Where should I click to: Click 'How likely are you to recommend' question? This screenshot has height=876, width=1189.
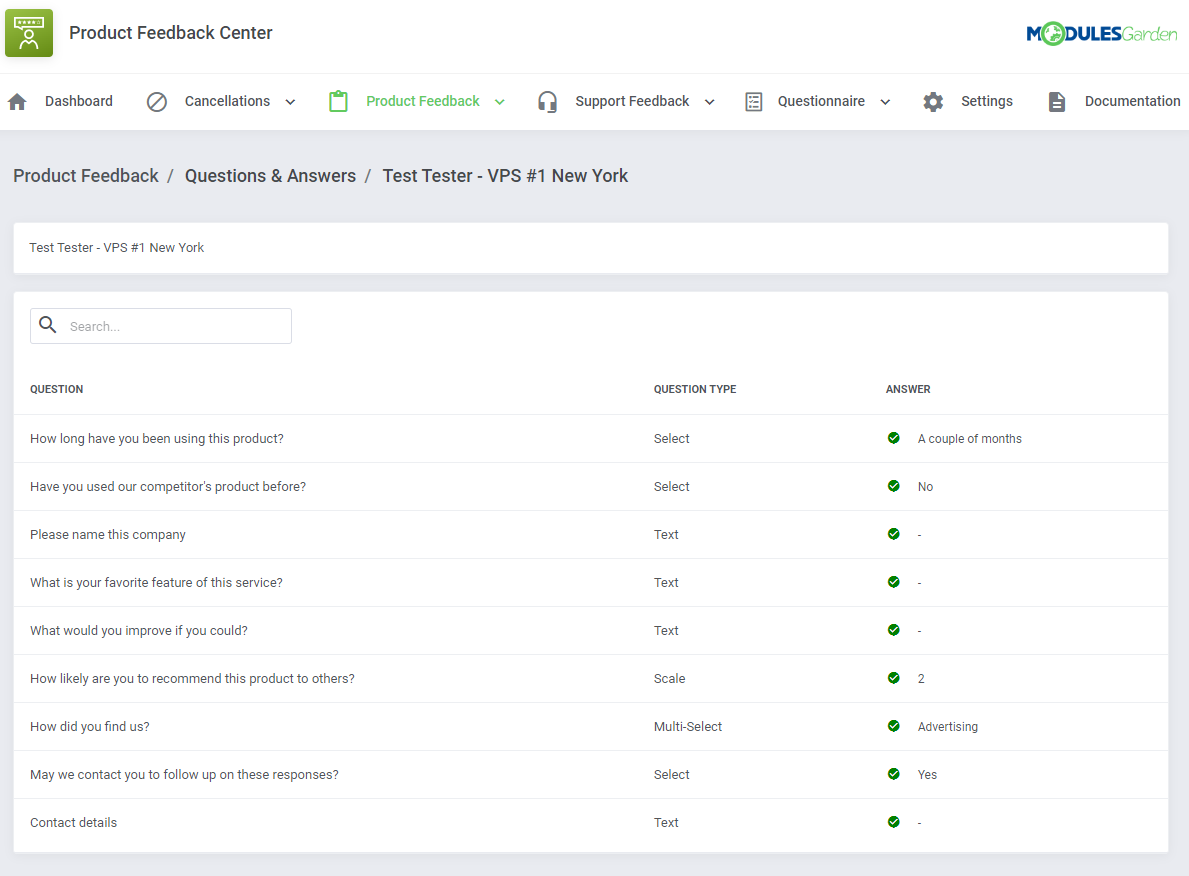coord(193,679)
